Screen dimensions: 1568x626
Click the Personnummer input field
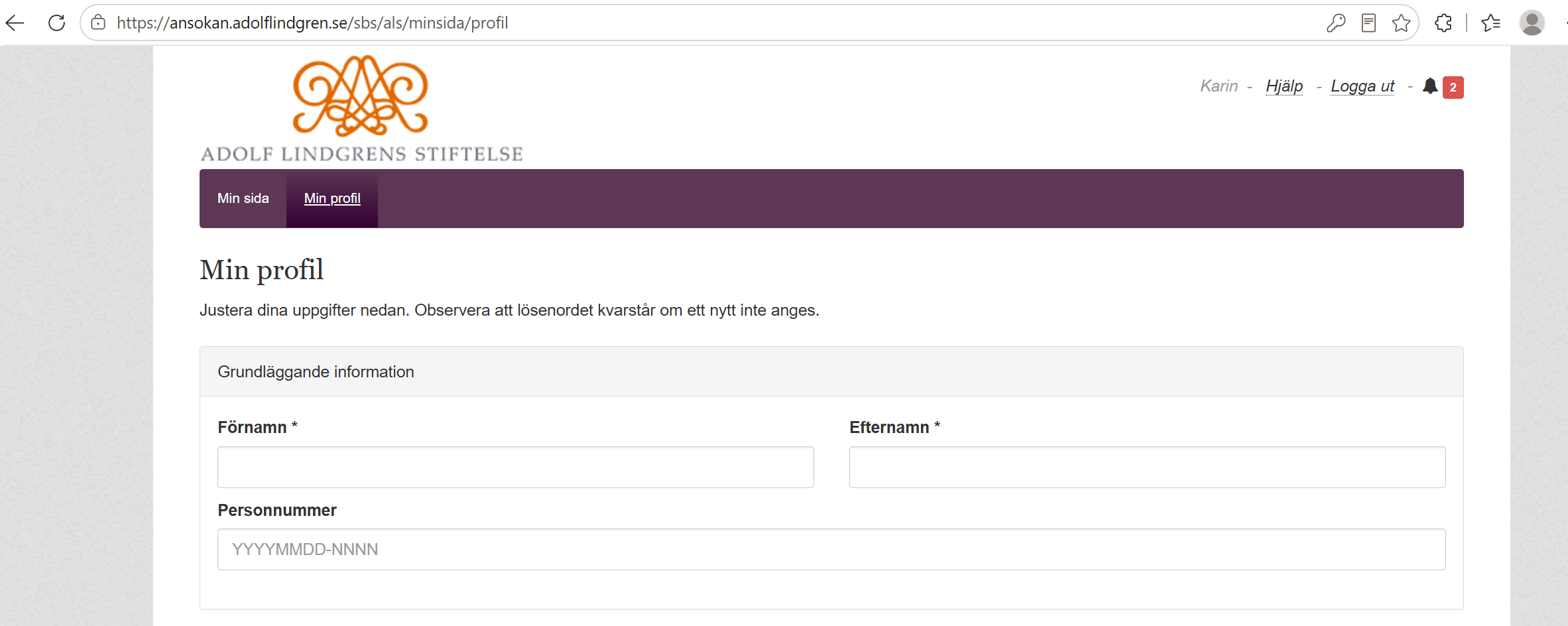831,550
